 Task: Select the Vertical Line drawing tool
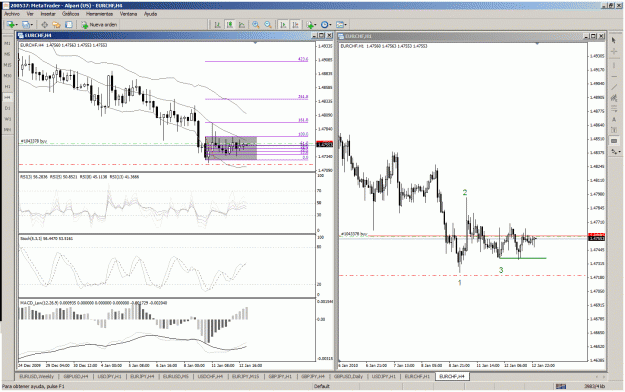[614, 65]
